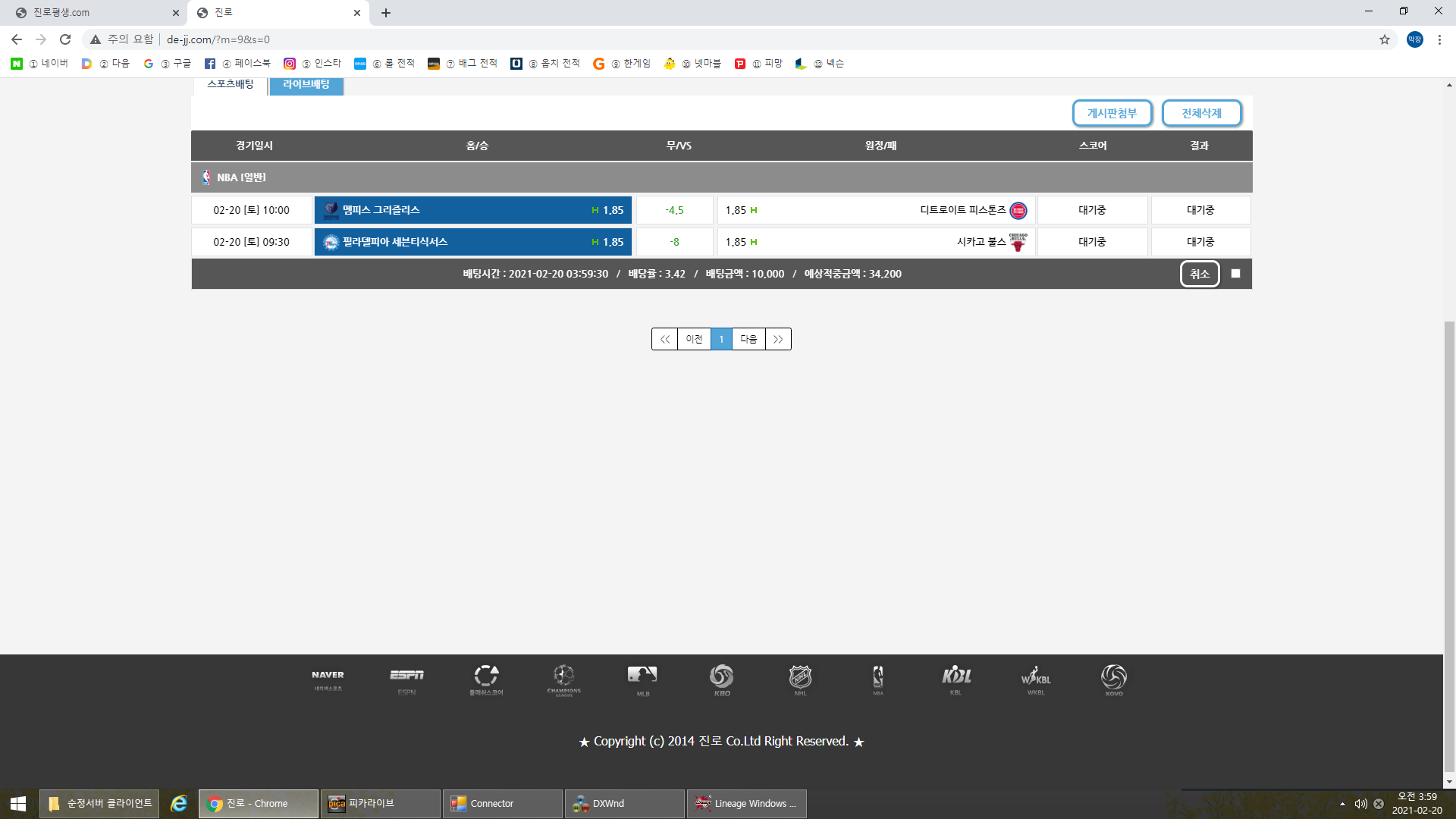Open the NAVER sports footer icon
Screen dimensions: 1456x819
328,679
